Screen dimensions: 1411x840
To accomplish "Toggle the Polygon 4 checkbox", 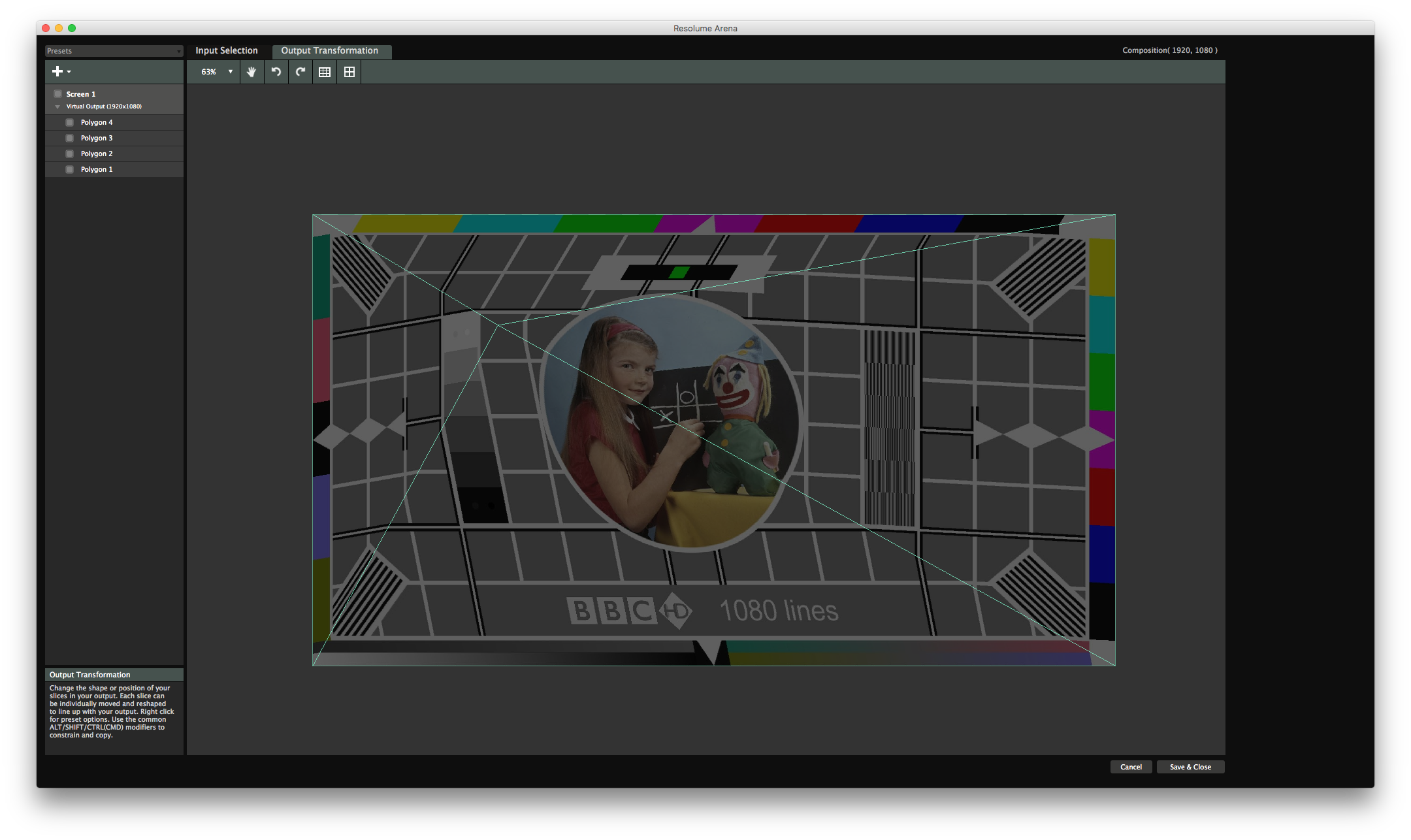I will click(x=70, y=122).
